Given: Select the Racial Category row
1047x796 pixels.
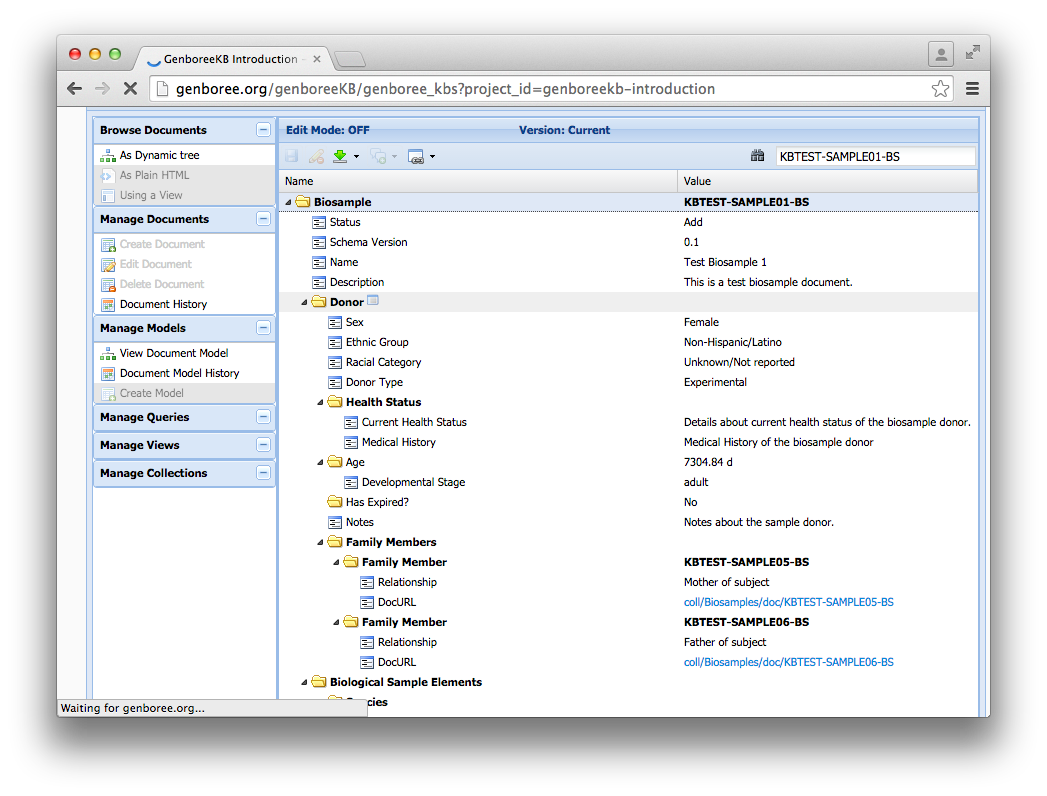Looking at the screenshot, I should pyautogui.click(x=628, y=362).
